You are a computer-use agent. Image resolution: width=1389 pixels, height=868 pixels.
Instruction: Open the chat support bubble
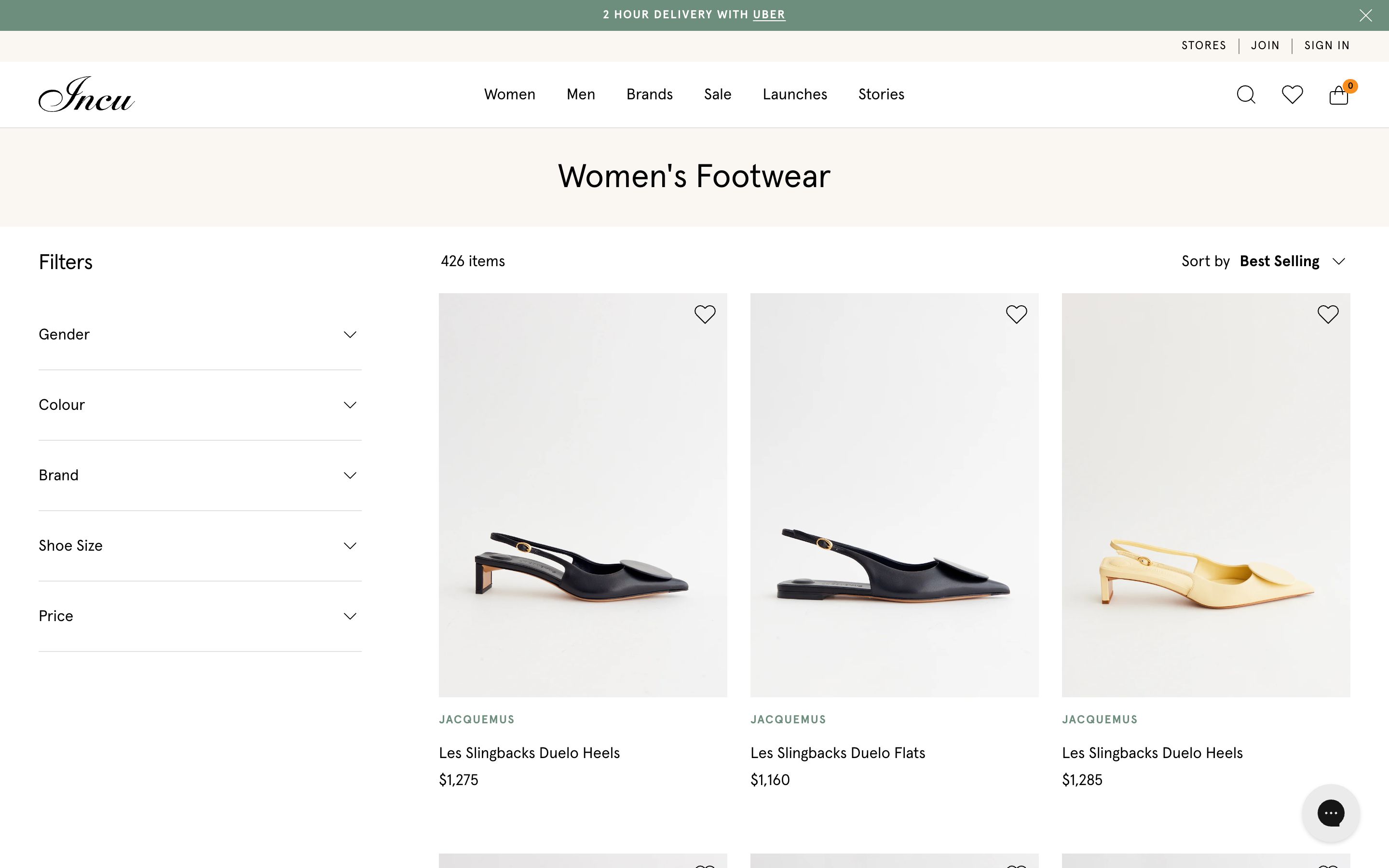tap(1331, 813)
